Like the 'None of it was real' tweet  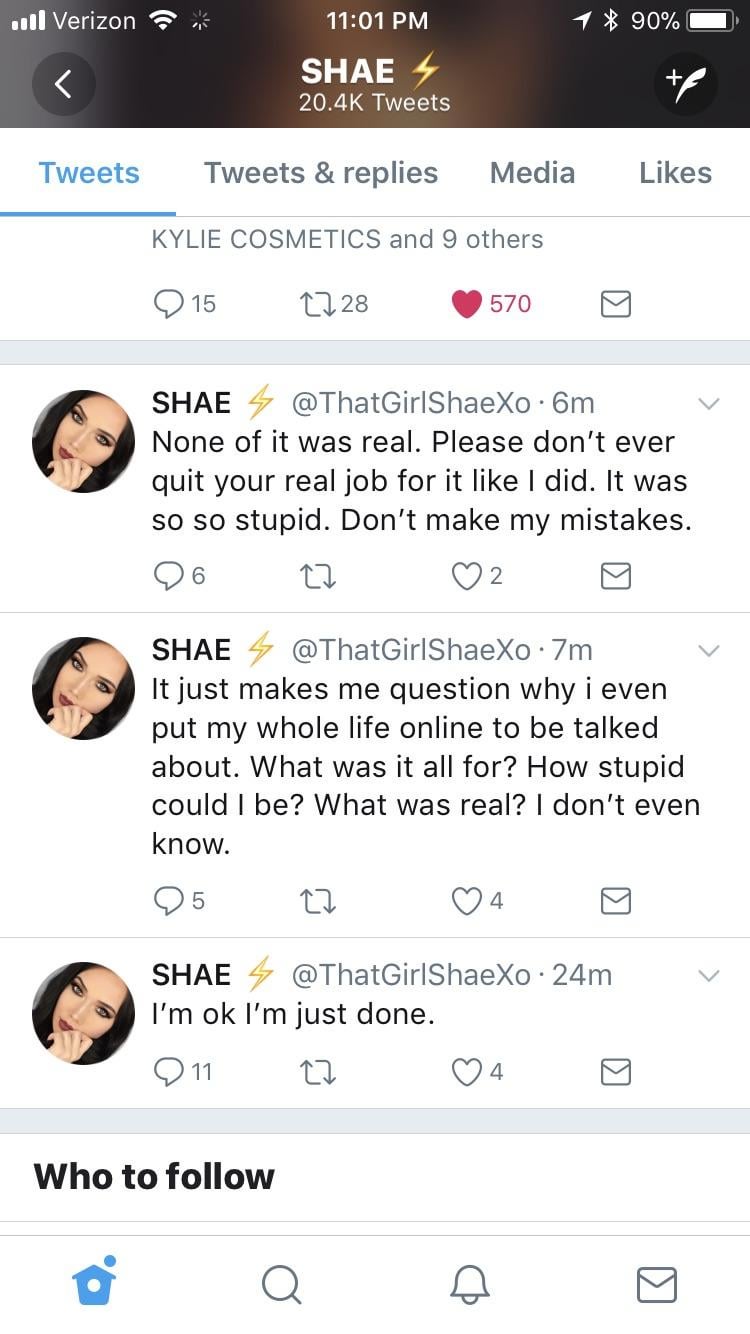pyautogui.click(x=467, y=575)
